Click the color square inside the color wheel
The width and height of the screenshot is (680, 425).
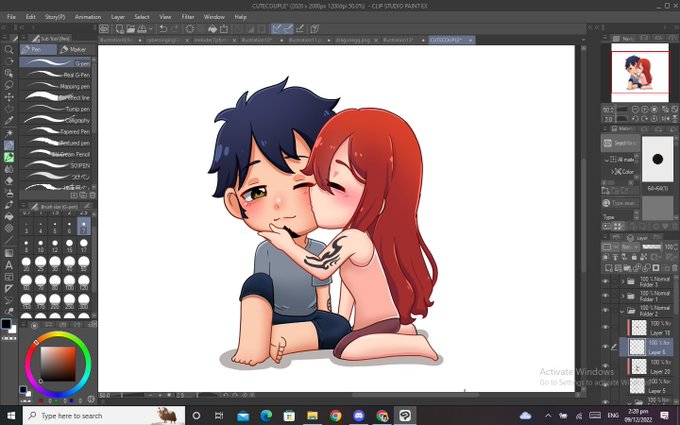58,364
